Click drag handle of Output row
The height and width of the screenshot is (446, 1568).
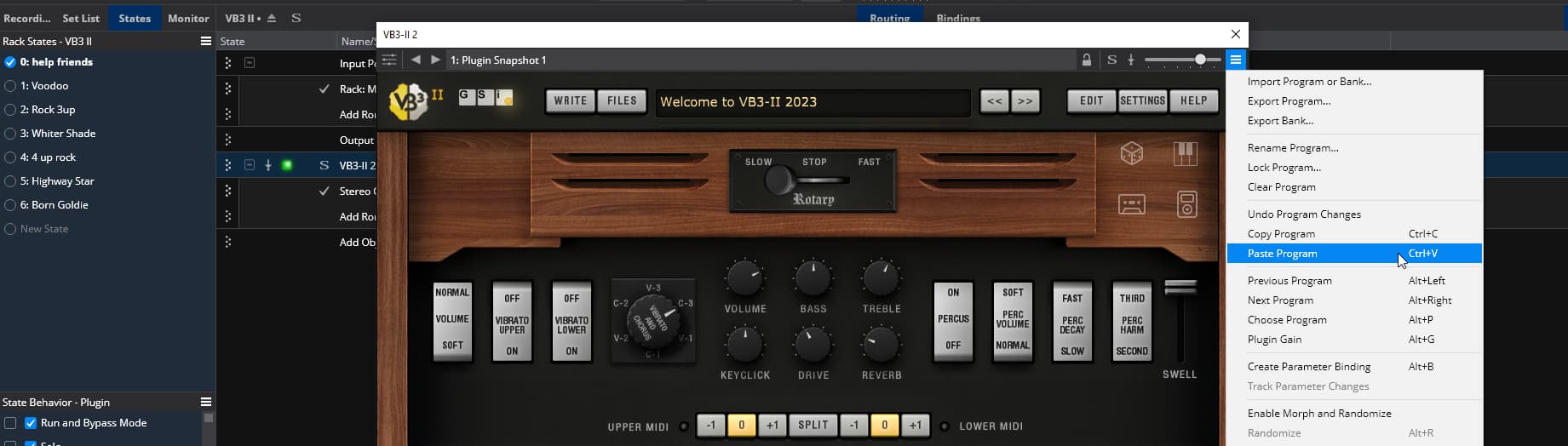click(227, 140)
